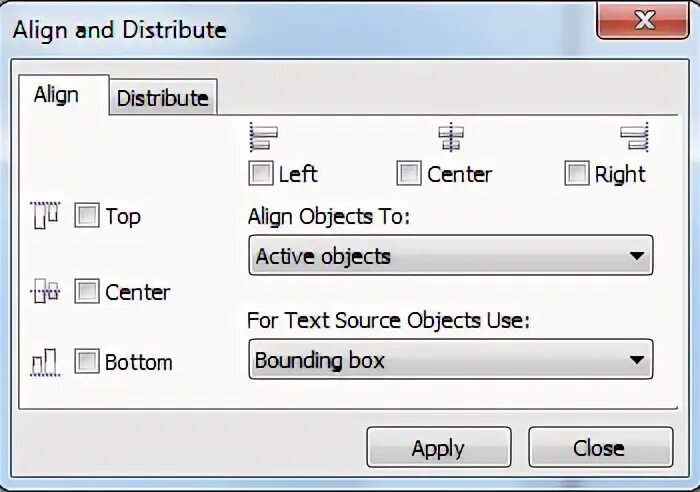Click the Close button at bottom

click(599, 447)
